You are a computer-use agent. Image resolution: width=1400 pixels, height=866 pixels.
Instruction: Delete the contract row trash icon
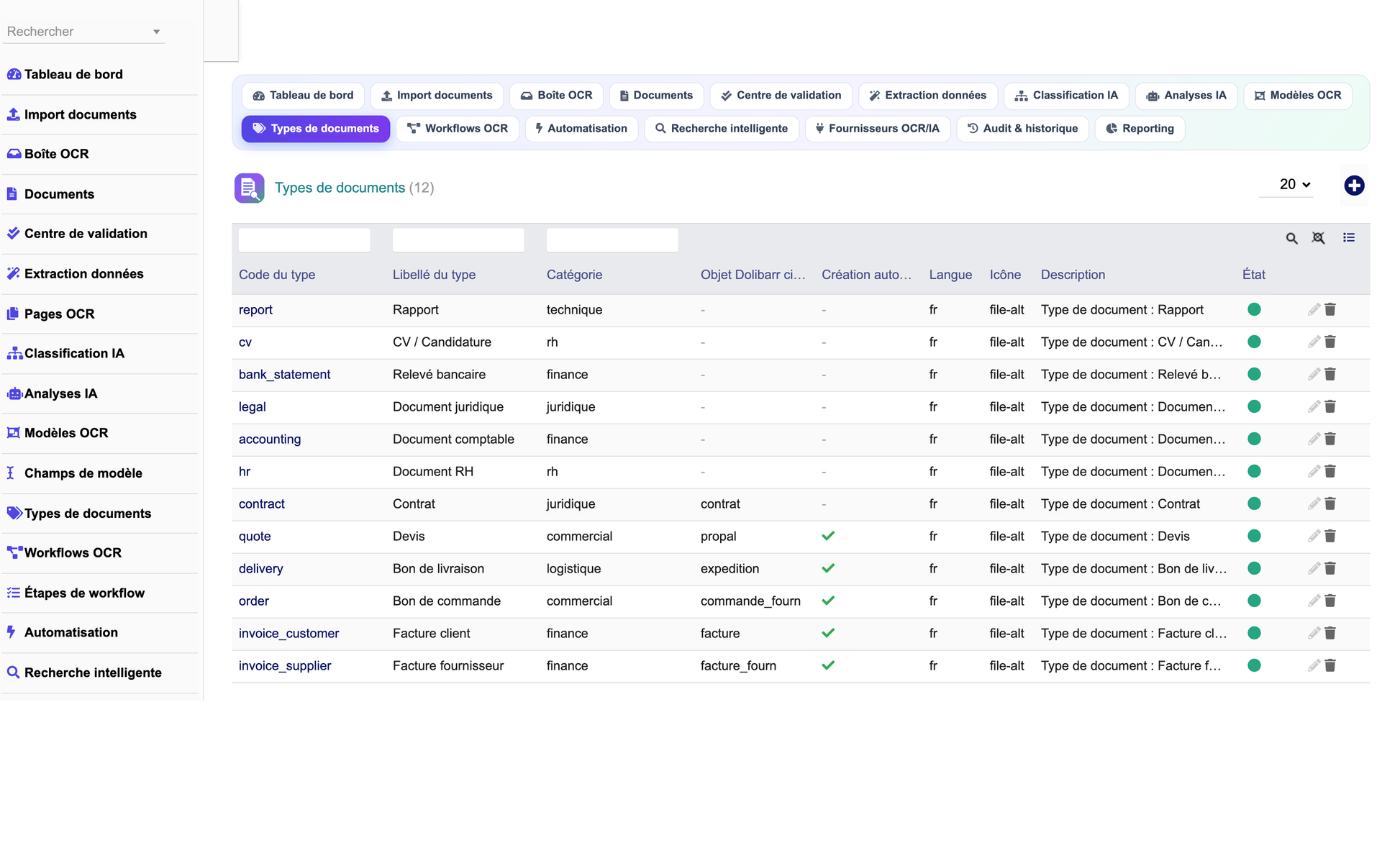(1330, 503)
